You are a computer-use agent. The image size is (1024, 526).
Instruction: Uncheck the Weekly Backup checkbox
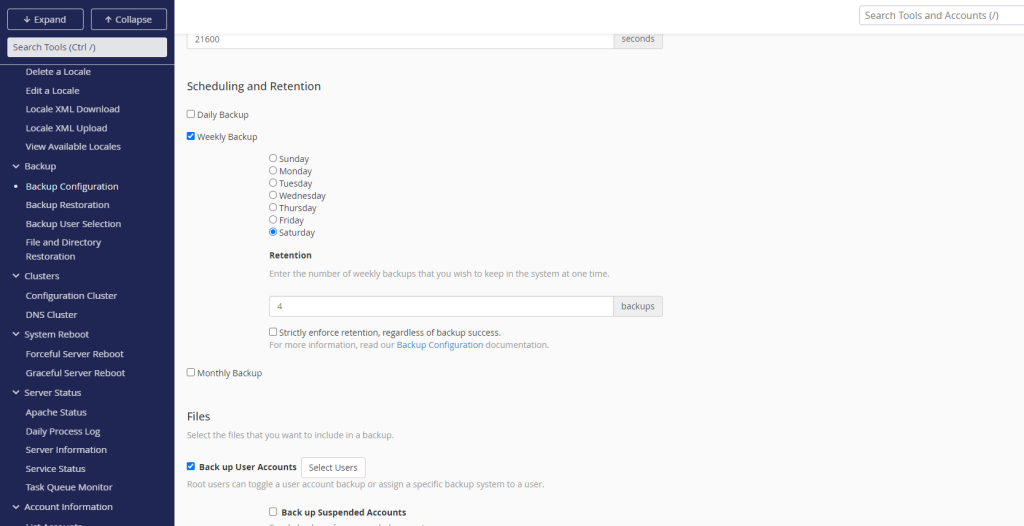191,136
